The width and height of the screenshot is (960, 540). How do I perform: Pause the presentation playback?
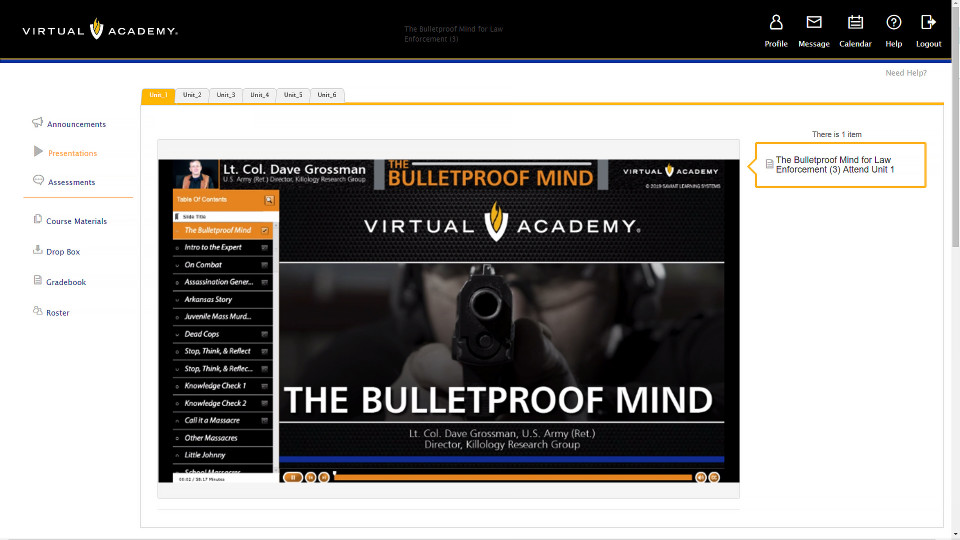pos(293,477)
